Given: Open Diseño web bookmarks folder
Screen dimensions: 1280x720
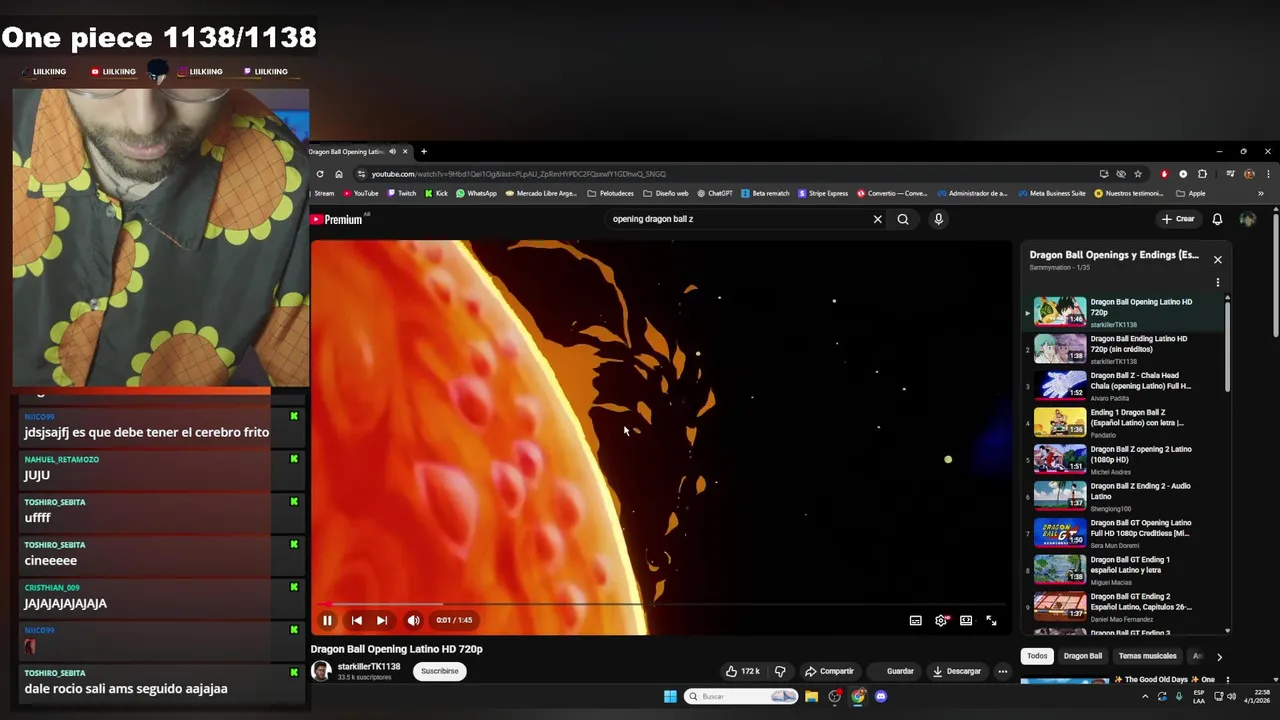Looking at the screenshot, I should tap(665, 193).
